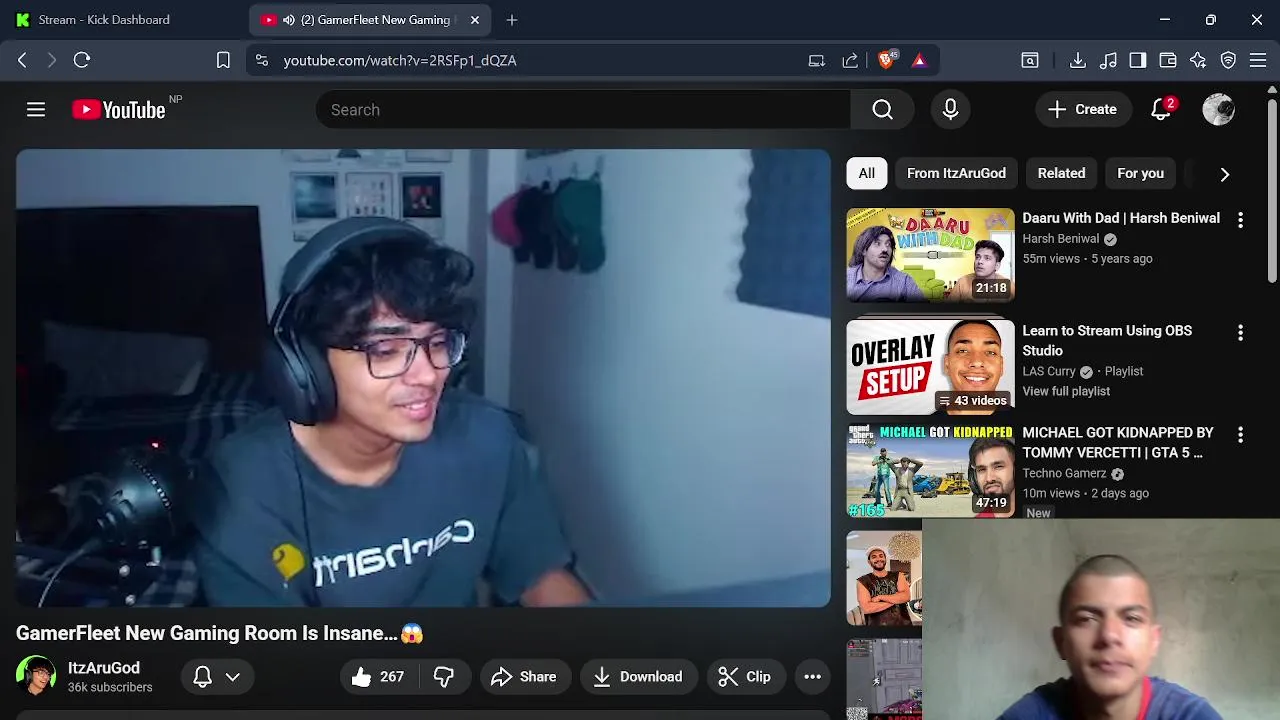View site information icon in address bar
The width and height of the screenshot is (1280, 720).
(262, 60)
